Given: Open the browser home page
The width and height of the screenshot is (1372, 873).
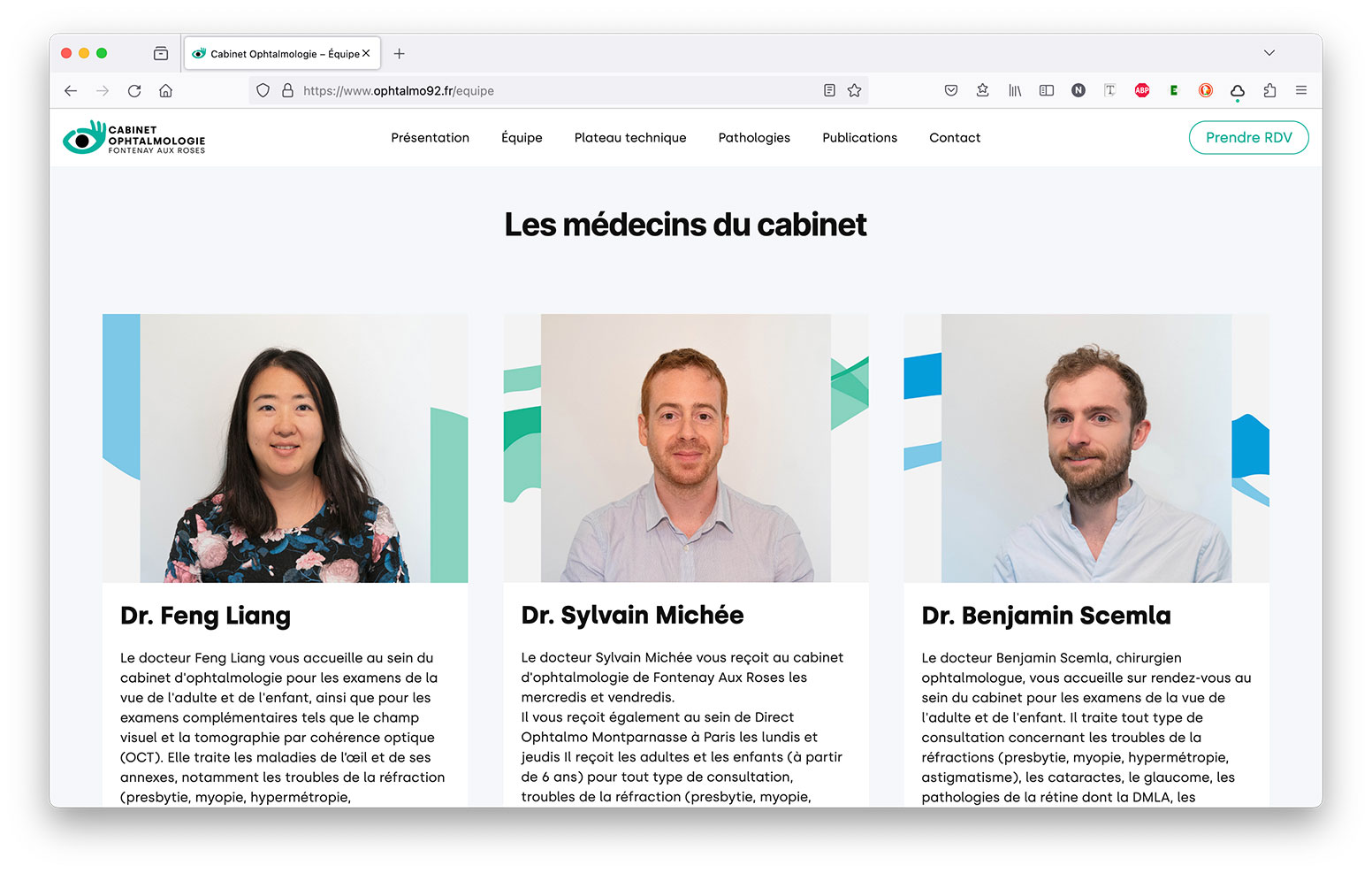Looking at the screenshot, I should pyautogui.click(x=165, y=90).
